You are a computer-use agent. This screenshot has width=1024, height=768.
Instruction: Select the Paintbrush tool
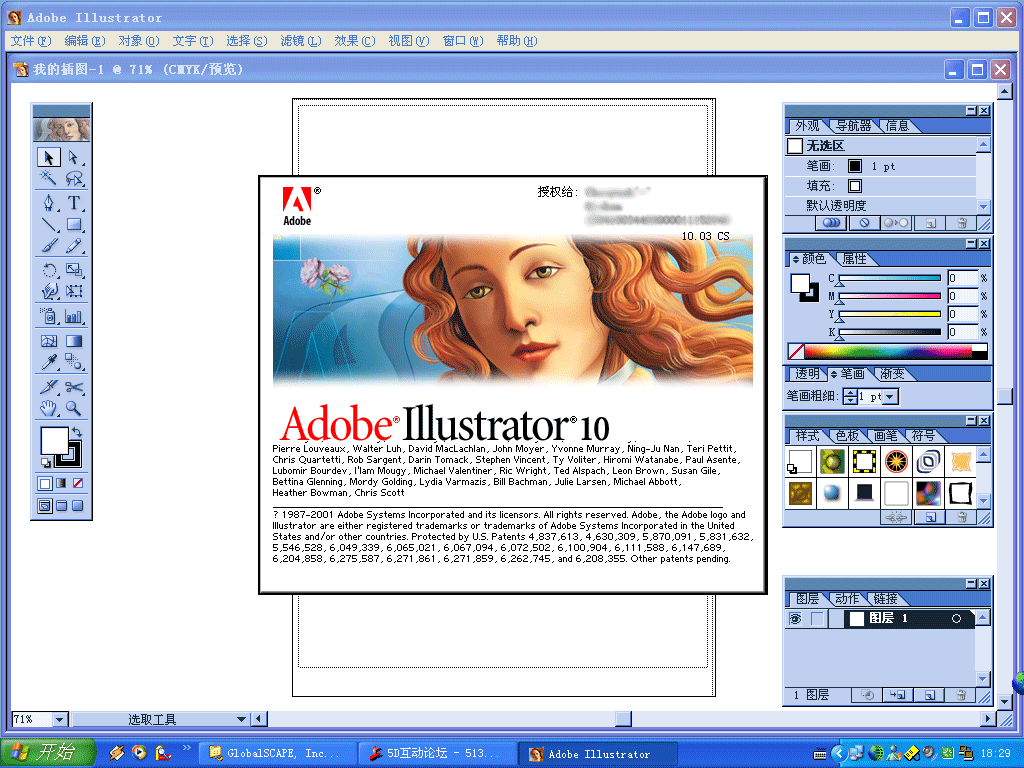(48, 246)
